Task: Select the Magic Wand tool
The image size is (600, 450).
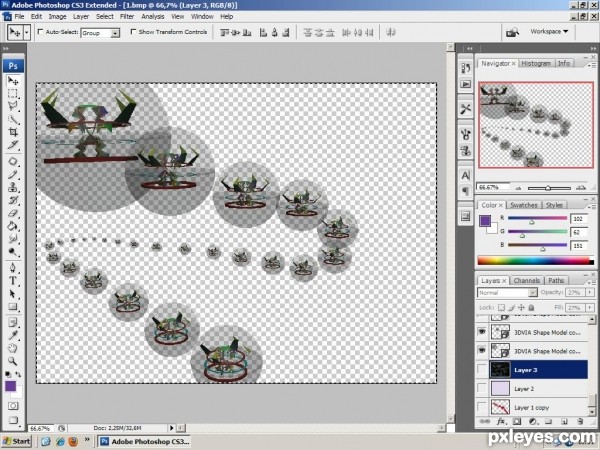Action: click(x=13, y=120)
